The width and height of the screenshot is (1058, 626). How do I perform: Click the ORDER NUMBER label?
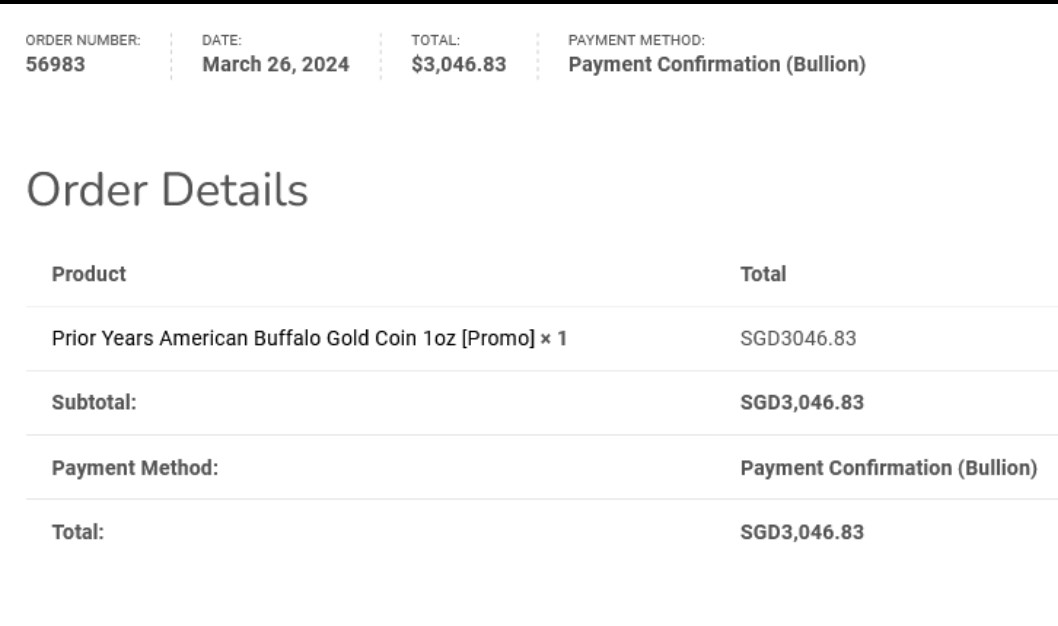(83, 41)
